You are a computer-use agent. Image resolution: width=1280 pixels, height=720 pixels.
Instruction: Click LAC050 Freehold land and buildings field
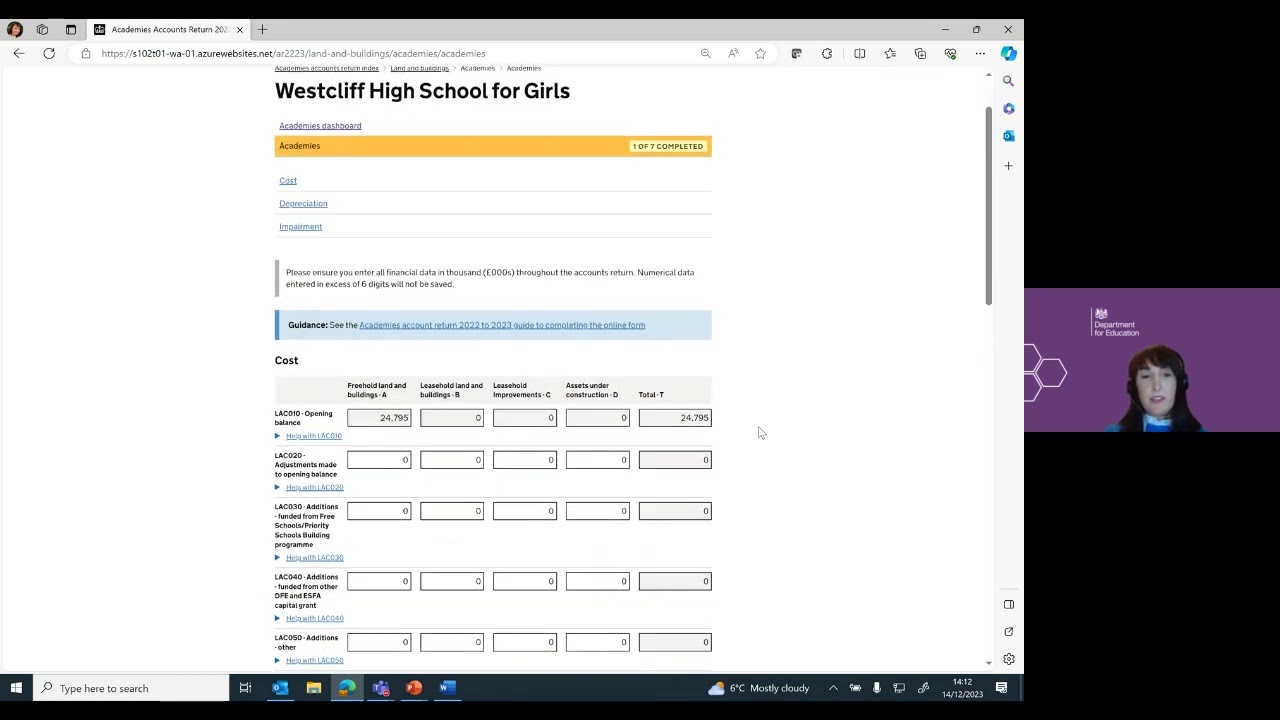click(x=379, y=642)
